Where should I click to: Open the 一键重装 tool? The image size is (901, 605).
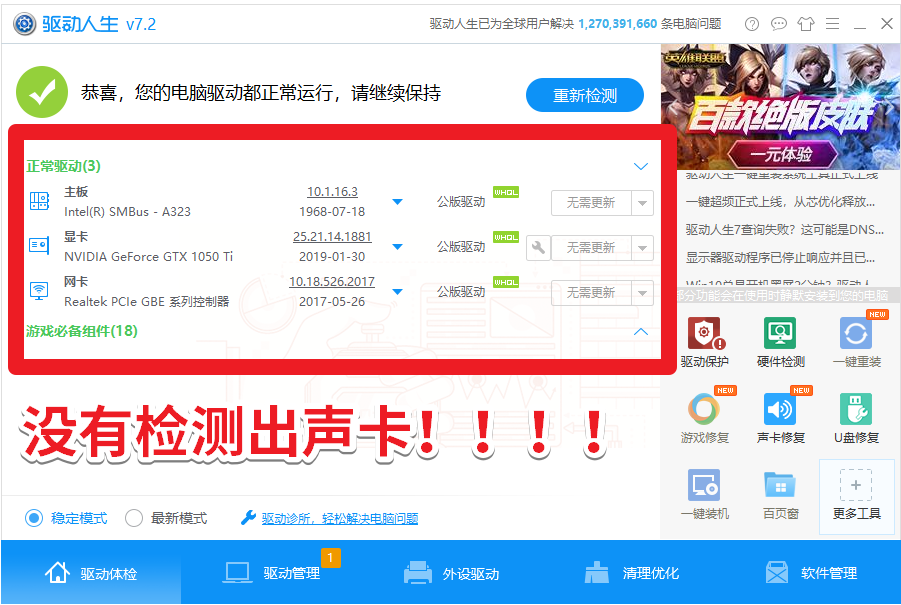tap(856, 342)
